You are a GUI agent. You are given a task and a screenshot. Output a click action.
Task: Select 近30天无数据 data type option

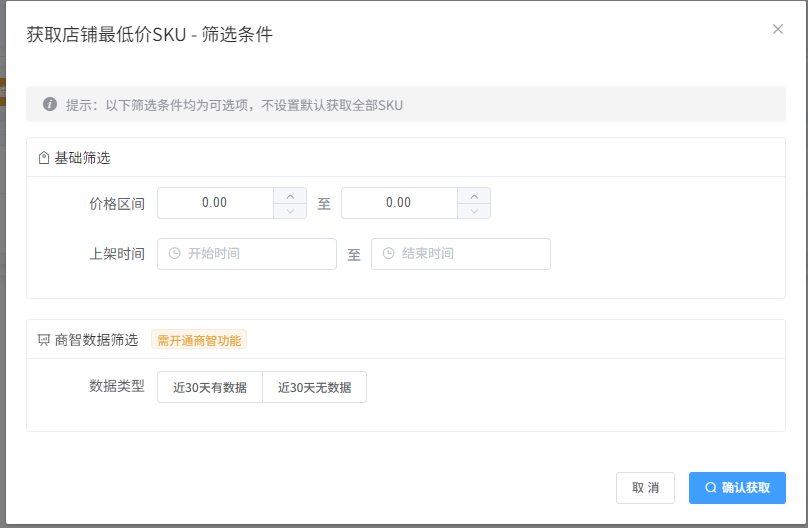[x=315, y=387]
